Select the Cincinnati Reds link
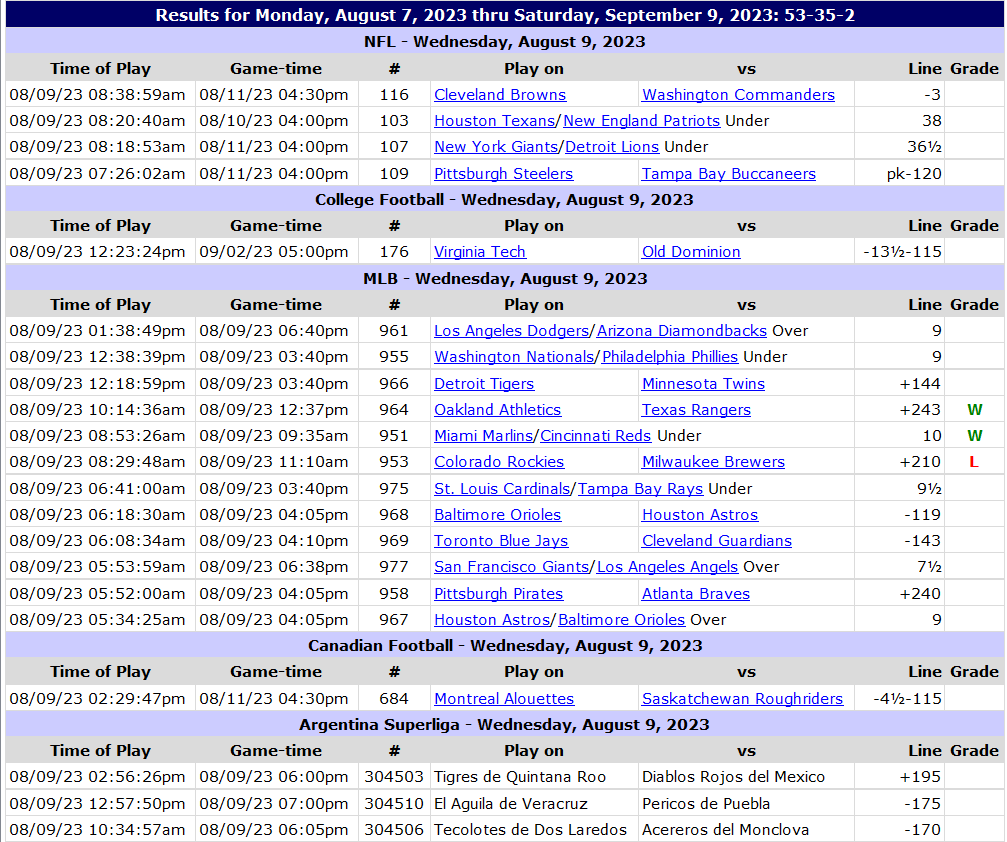1007x842 pixels. point(595,436)
